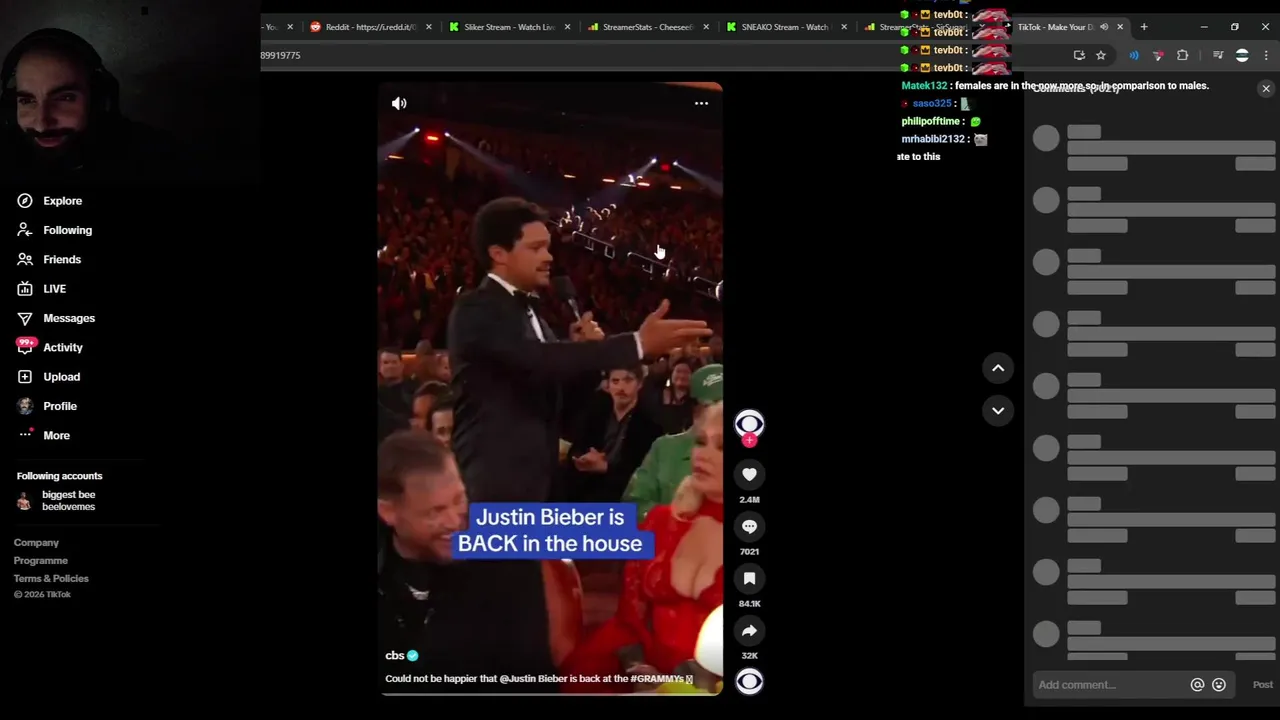Click the install app icon in address bar
The width and height of the screenshot is (1280, 720).
(x=1079, y=55)
